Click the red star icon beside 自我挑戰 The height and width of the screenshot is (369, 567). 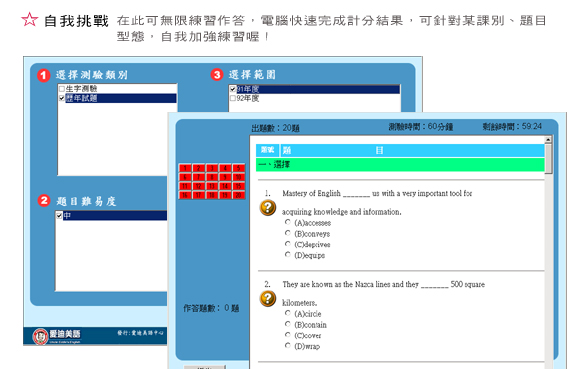[x=29, y=20]
